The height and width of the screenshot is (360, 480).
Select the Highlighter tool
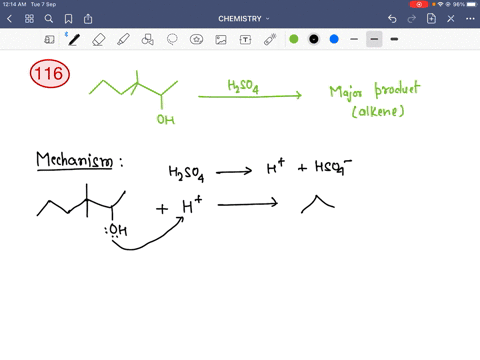(123, 40)
